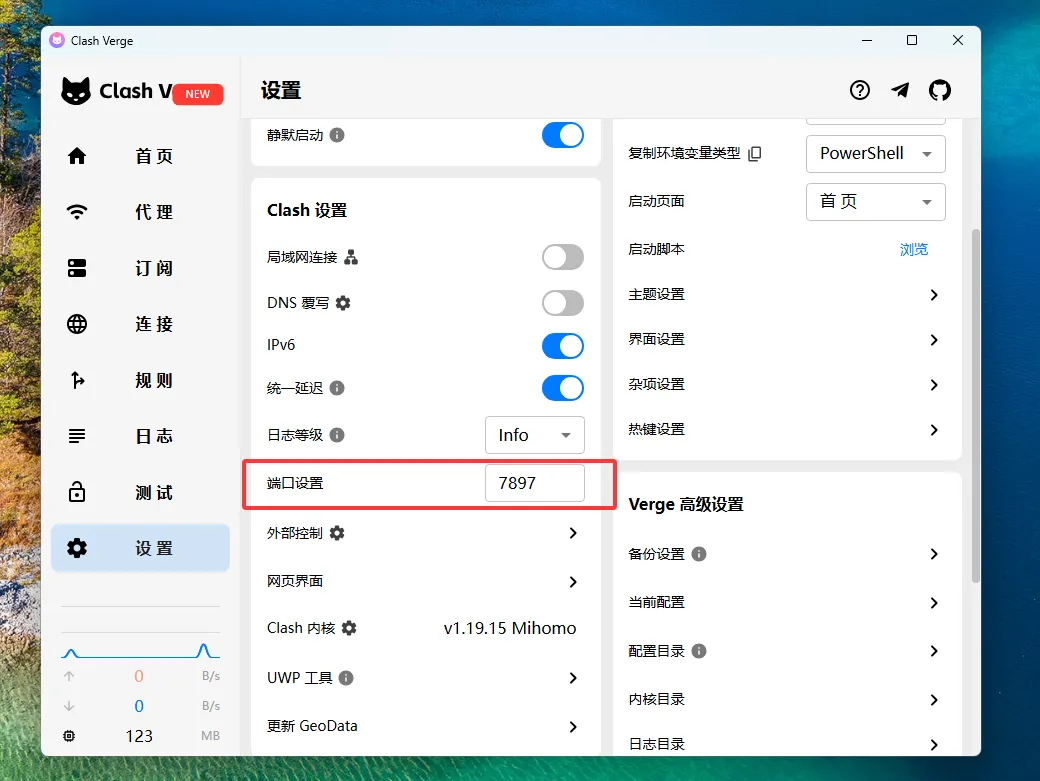The height and width of the screenshot is (781, 1040).
Task: Open the gear settings beside DNS 覆写
Action: [343, 303]
